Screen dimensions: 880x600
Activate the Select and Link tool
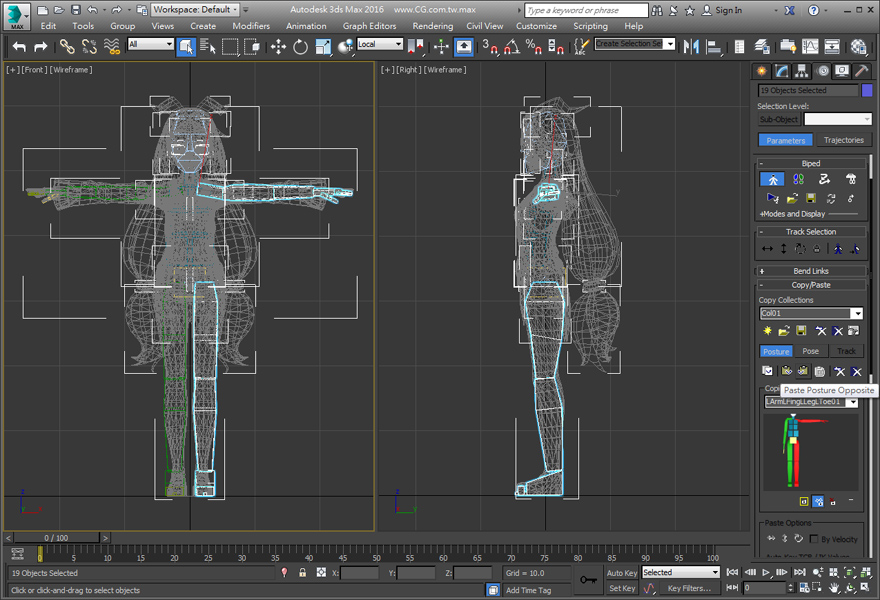[x=67, y=47]
